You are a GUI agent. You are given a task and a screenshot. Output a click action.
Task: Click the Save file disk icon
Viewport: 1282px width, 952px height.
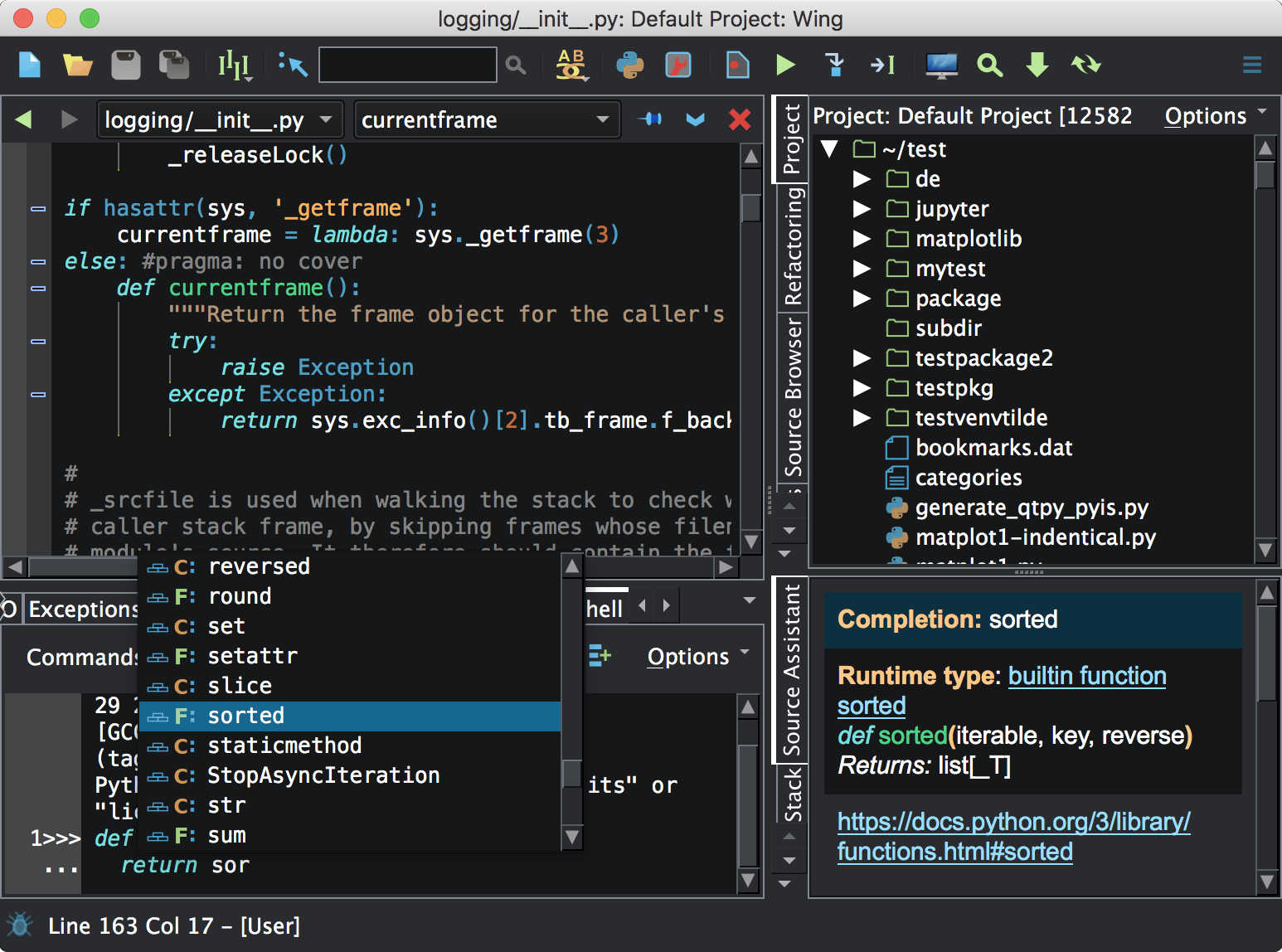click(126, 65)
